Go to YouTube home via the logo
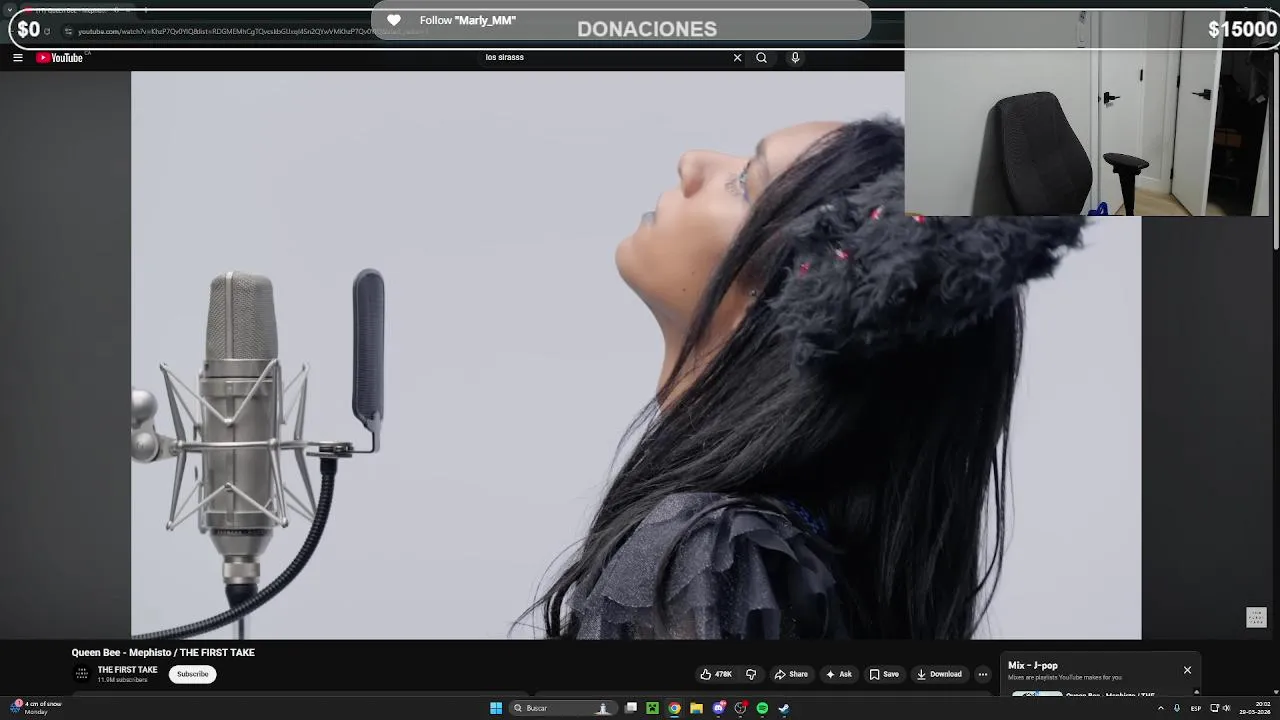 [60, 58]
